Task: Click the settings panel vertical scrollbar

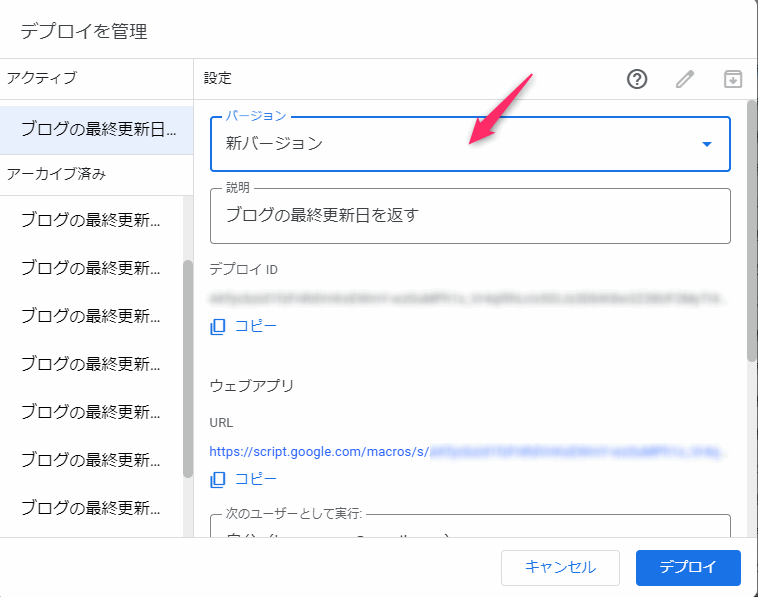Action: (752, 231)
